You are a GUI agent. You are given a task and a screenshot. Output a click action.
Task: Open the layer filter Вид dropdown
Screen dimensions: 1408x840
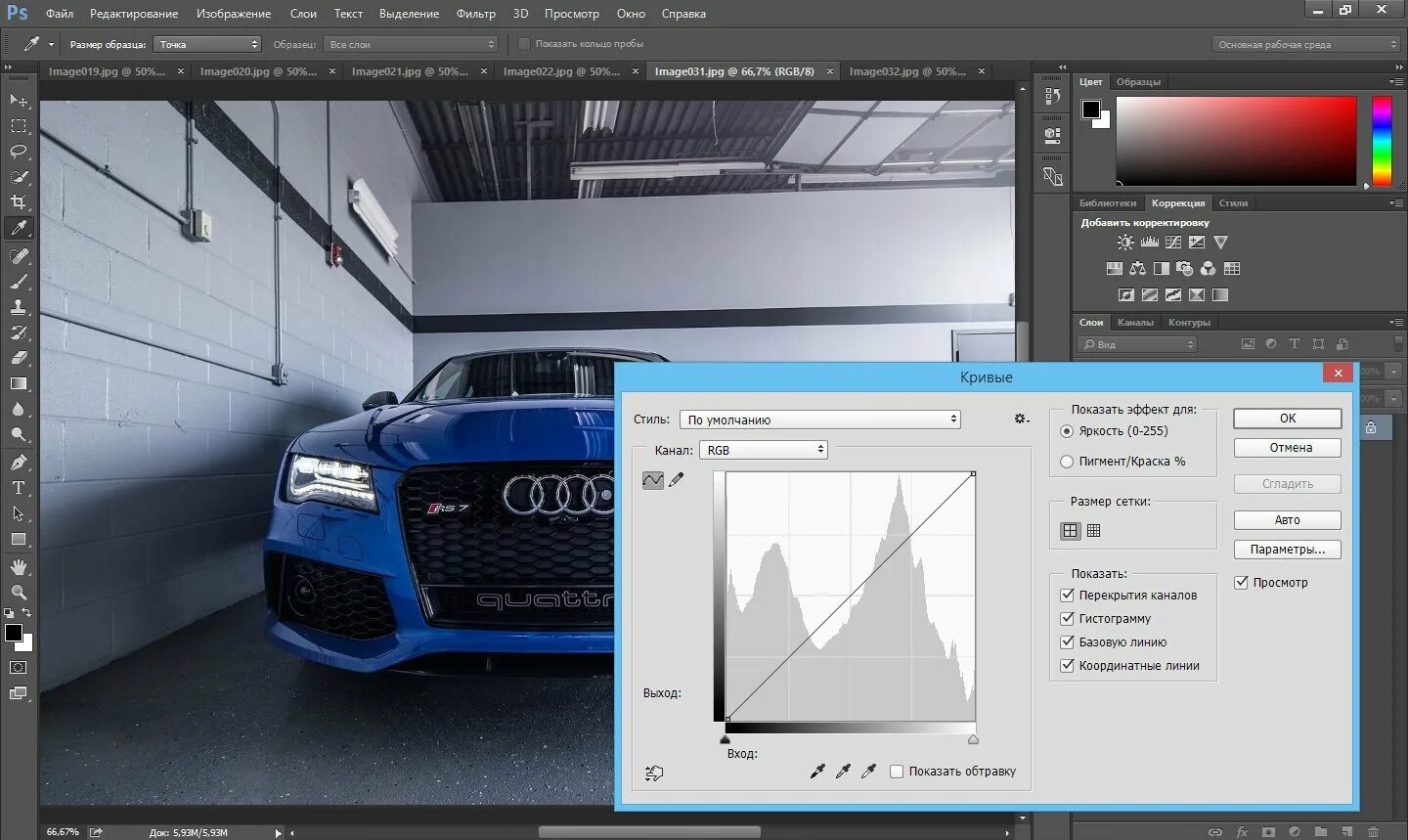(1138, 344)
